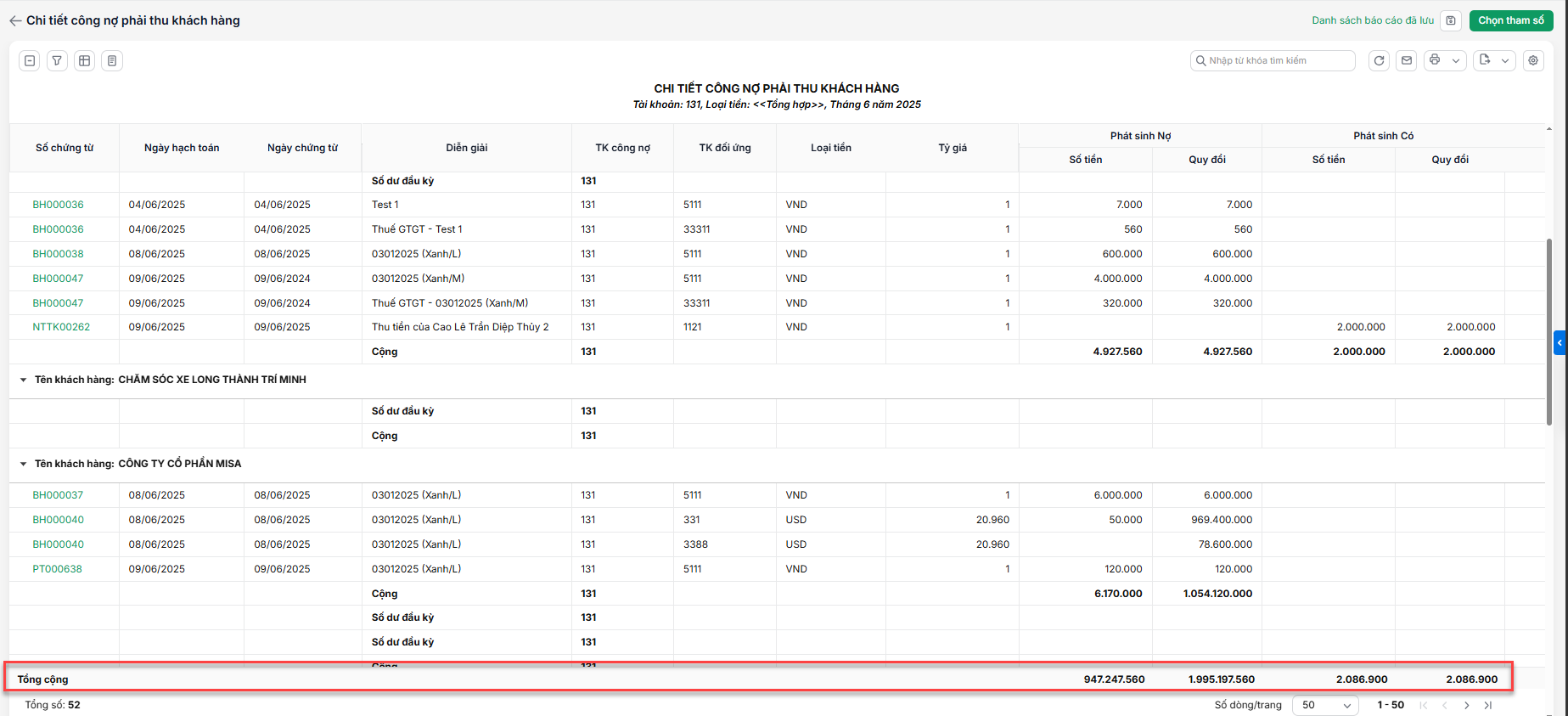
Task: Click the printer icon
Action: (1435, 59)
